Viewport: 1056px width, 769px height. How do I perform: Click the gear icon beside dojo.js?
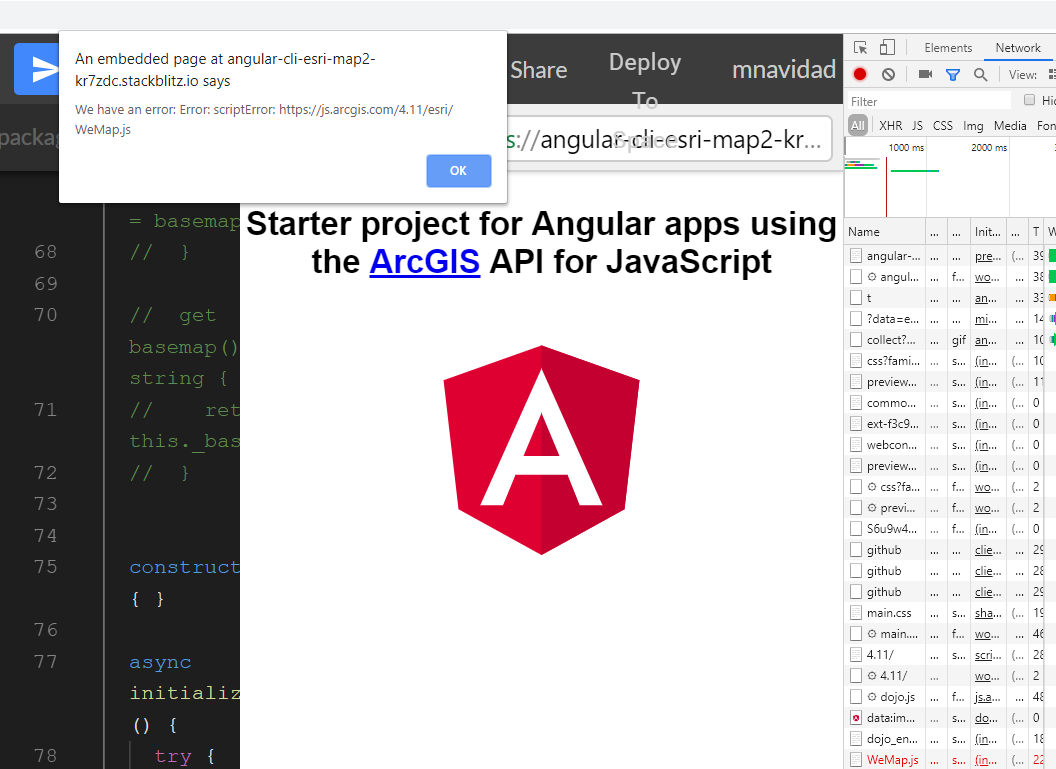[x=872, y=697]
